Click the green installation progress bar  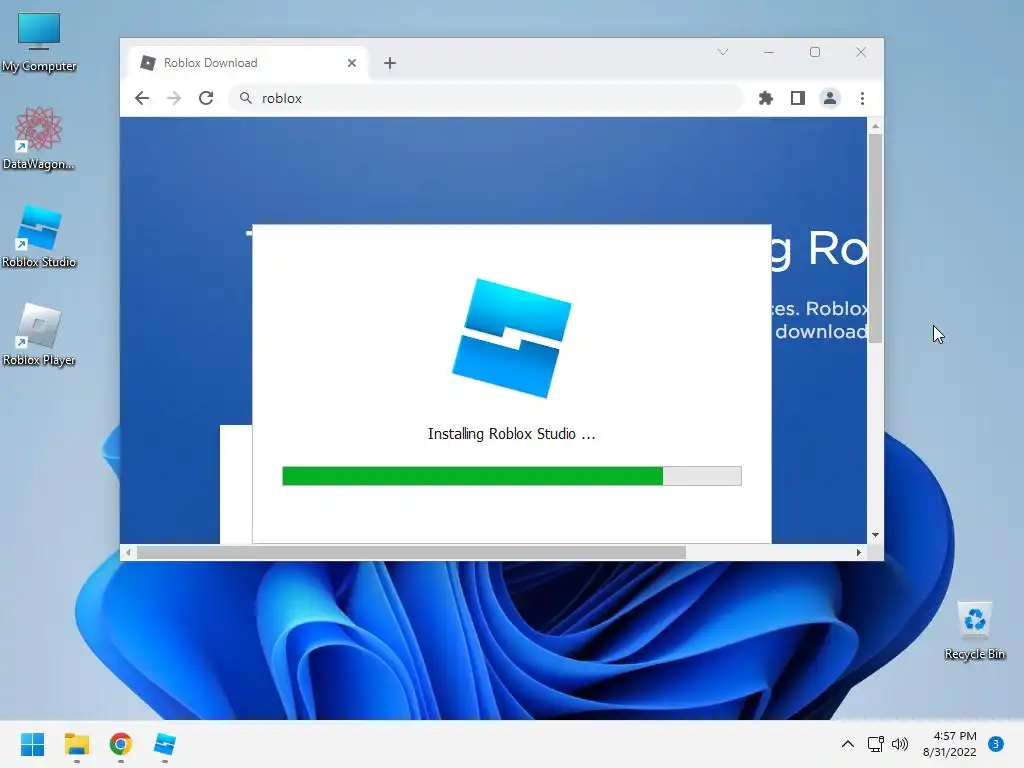tap(511, 476)
